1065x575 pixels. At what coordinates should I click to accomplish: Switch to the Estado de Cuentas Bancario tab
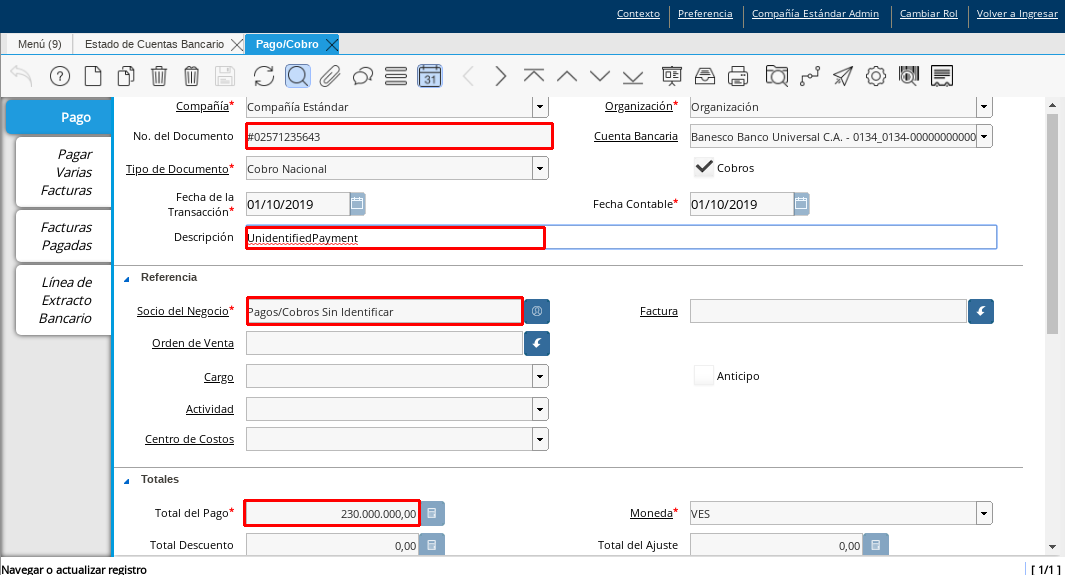(x=154, y=44)
